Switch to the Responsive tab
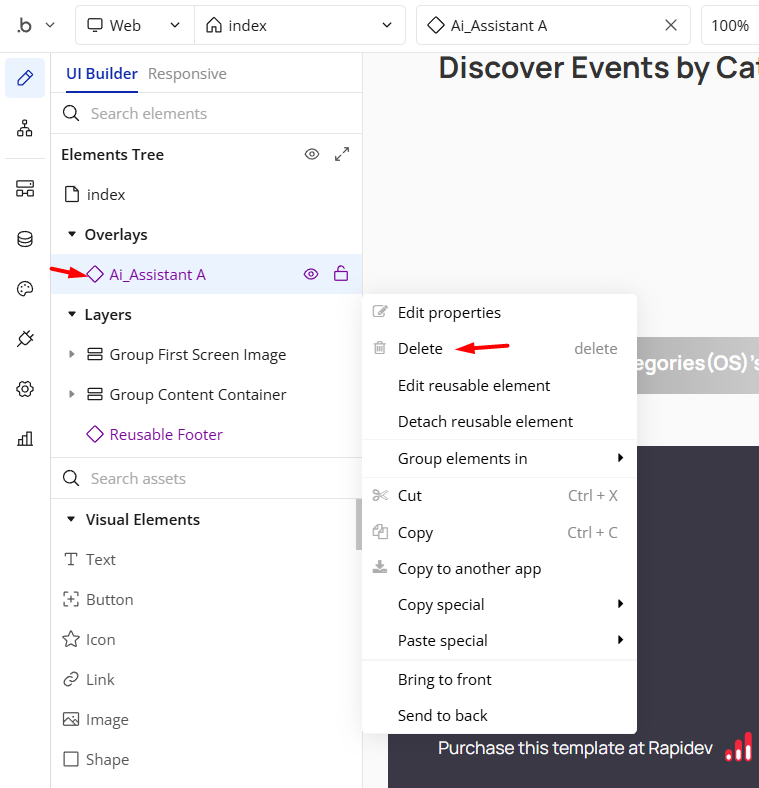The width and height of the screenshot is (759, 788). [x=187, y=74]
